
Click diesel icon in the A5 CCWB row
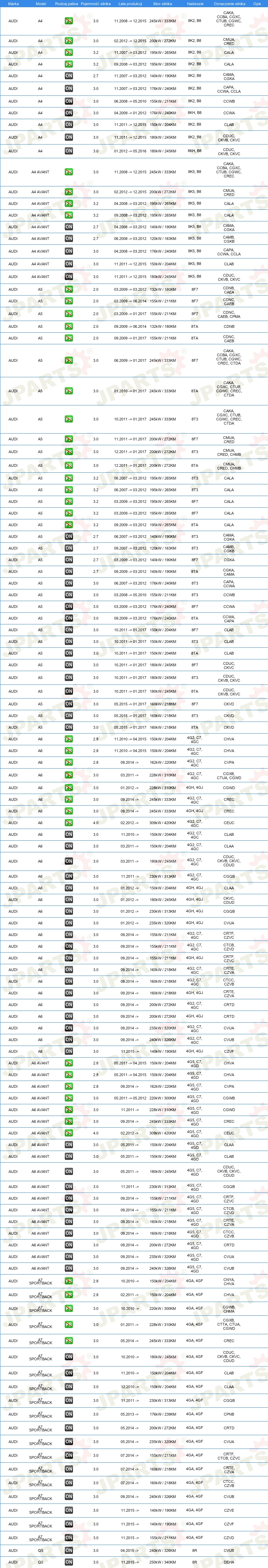(69, 595)
